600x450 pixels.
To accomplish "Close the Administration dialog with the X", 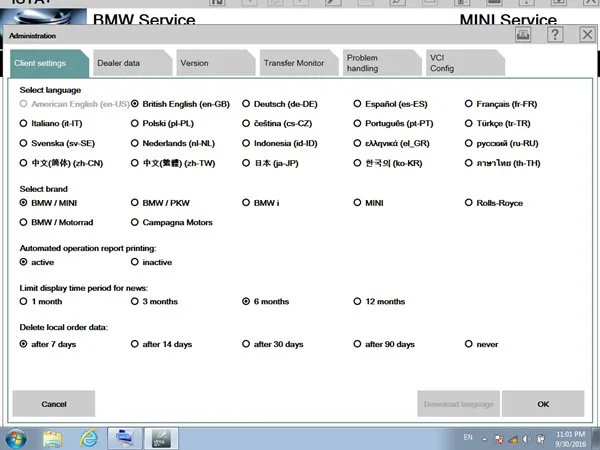I will click(587, 35).
